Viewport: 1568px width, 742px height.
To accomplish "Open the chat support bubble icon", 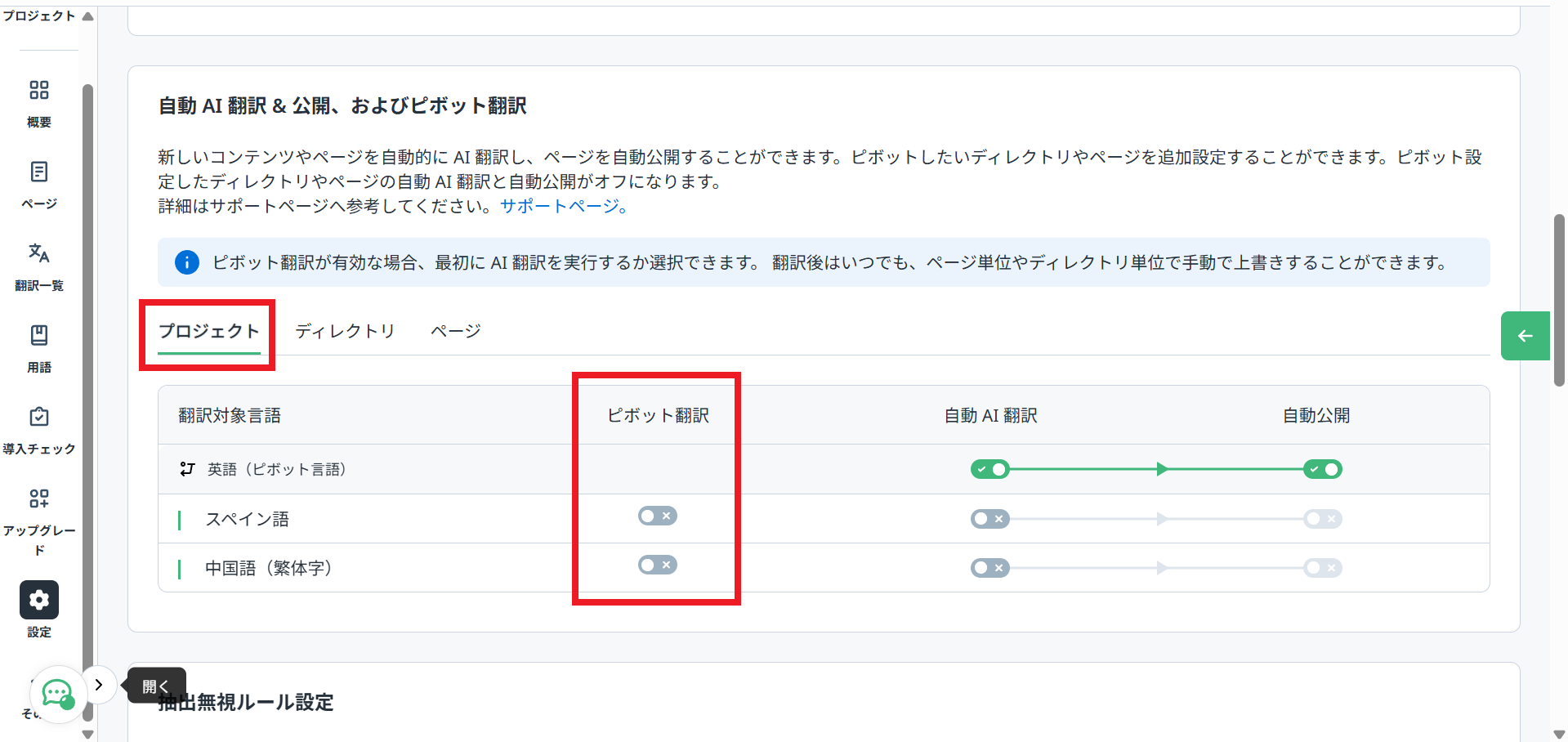I will (57, 695).
